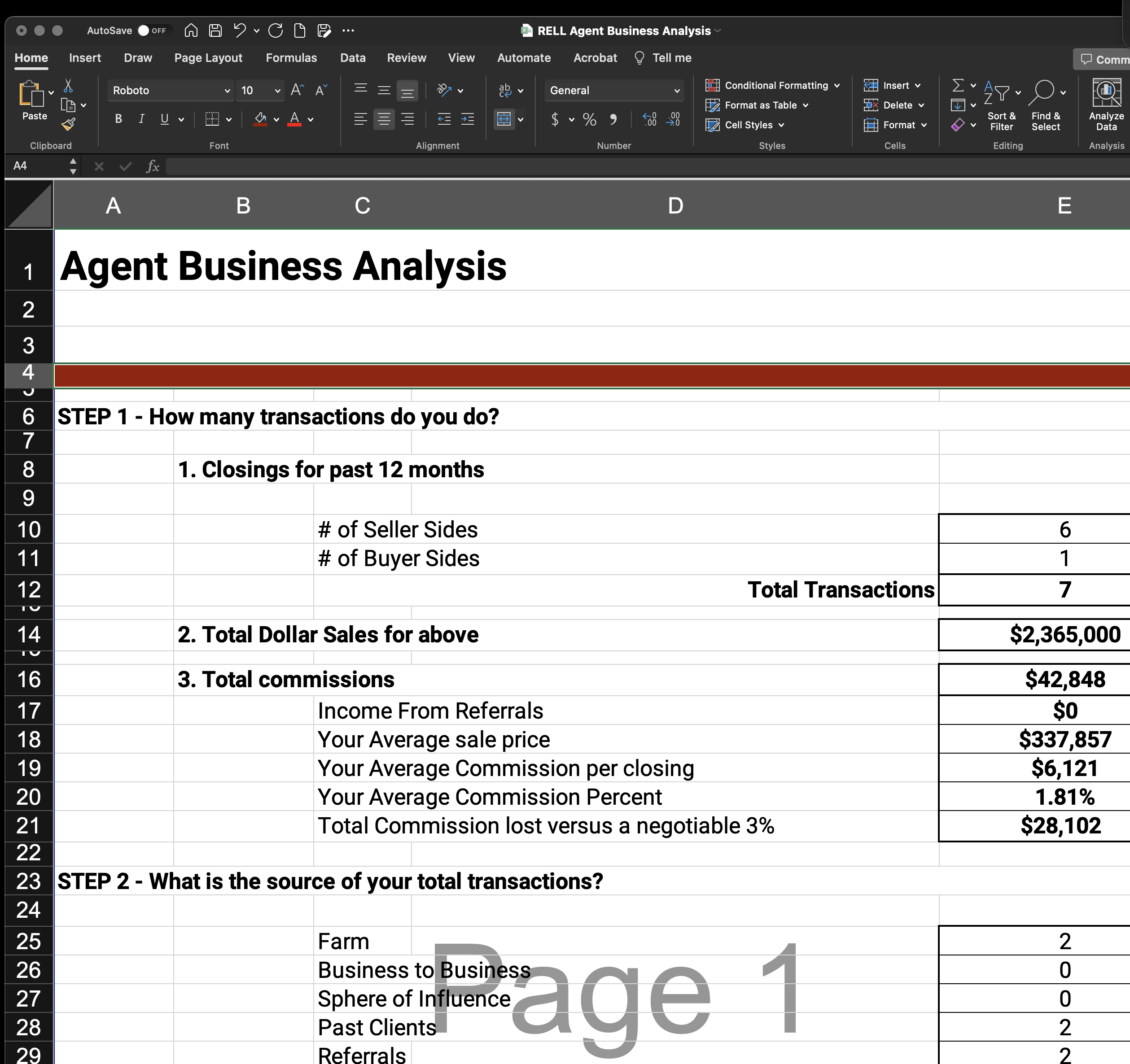Select column D header
The width and height of the screenshot is (1130, 1064).
(675, 205)
